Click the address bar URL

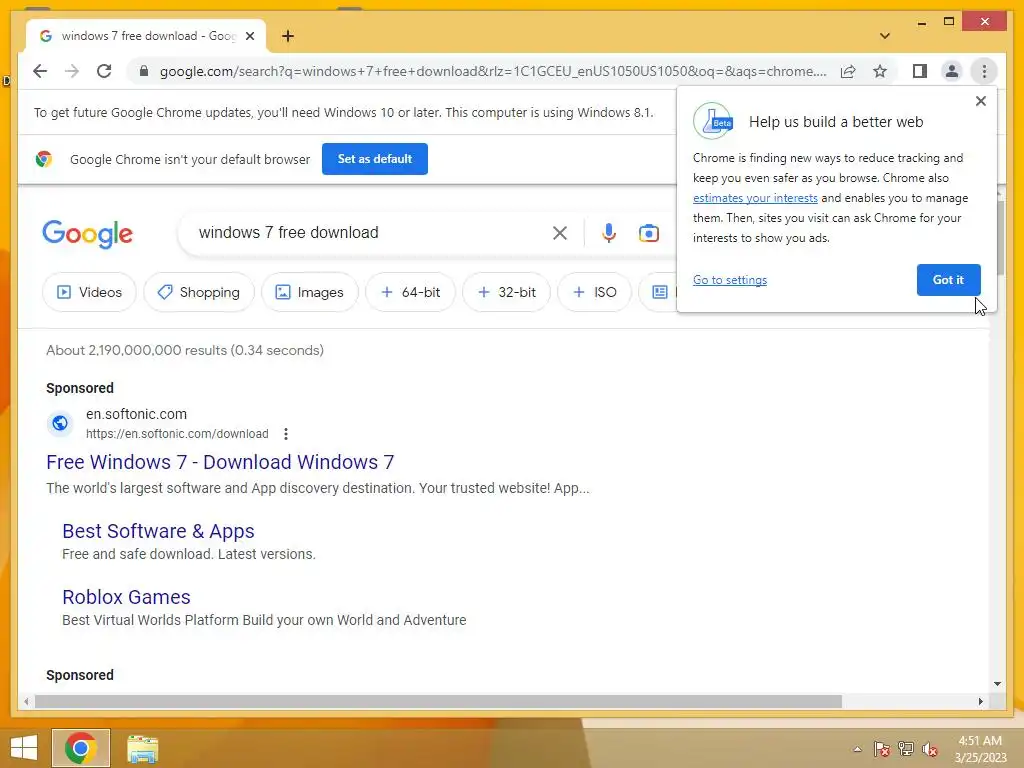[x=493, y=71]
